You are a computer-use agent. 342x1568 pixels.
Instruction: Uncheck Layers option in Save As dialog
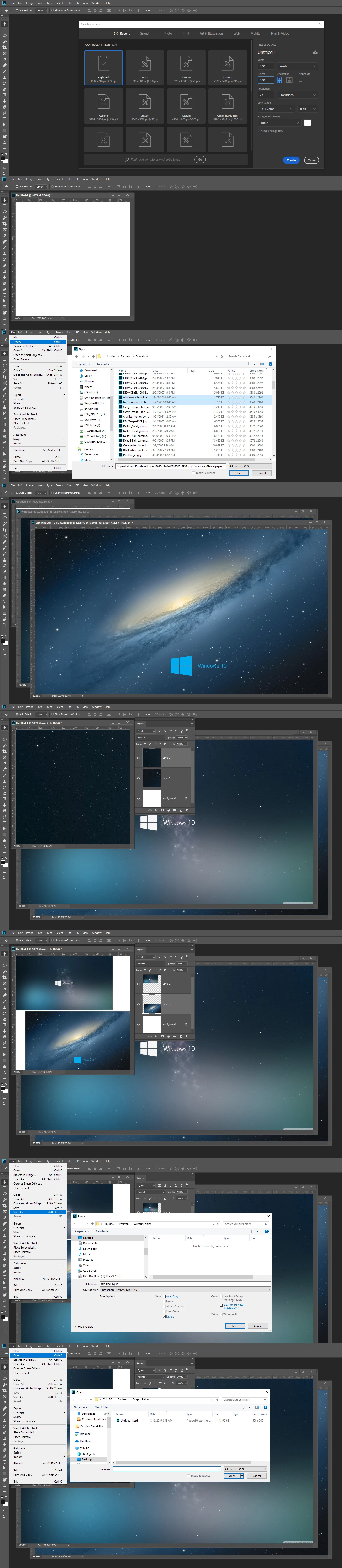pyautogui.click(x=164, y=1317)
